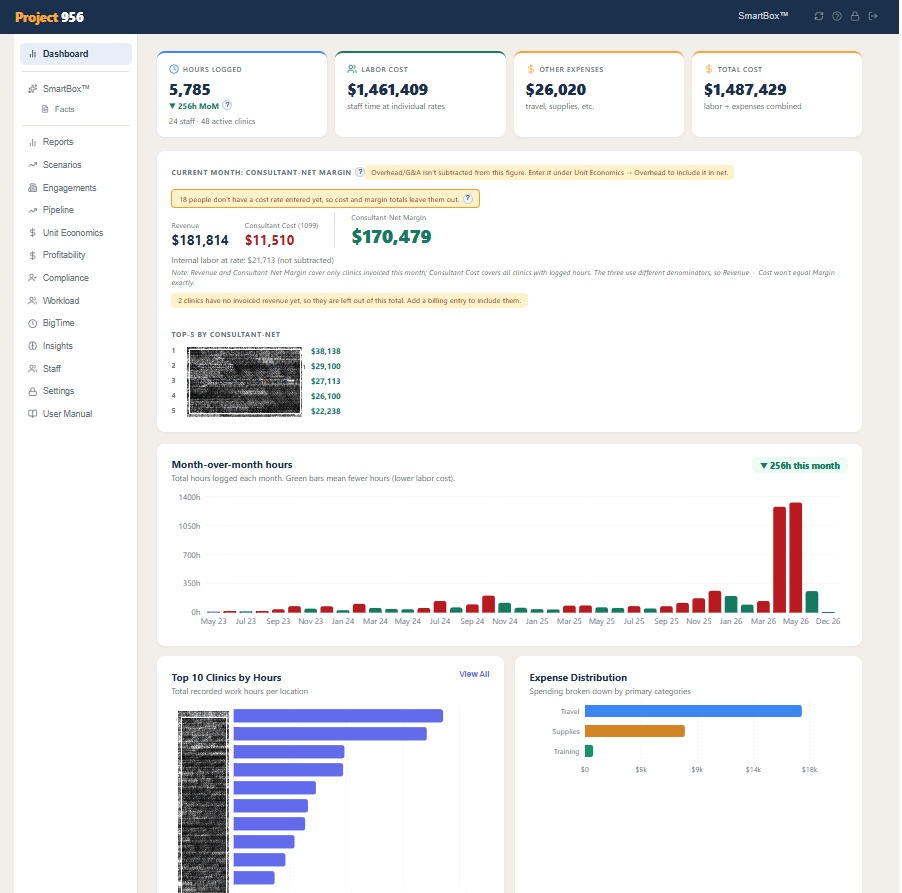Click the dollar icon on the Total Cost card
The image size is (902, 893).
tap(709, 69)
